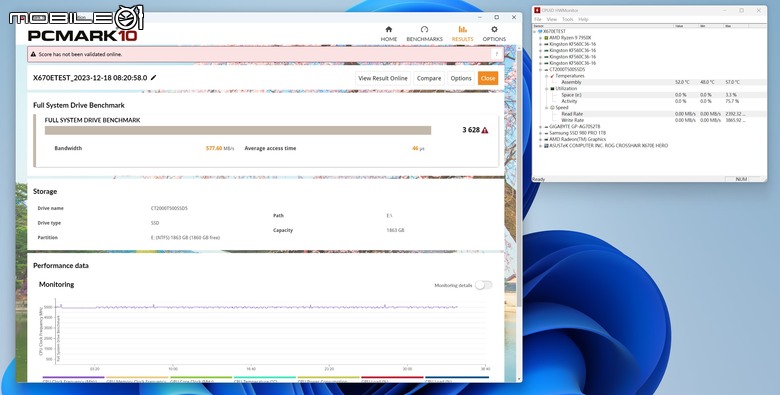Click the Utilization category icon
The height and width of the screenshot is (395, 780).
tap(552, 89)
